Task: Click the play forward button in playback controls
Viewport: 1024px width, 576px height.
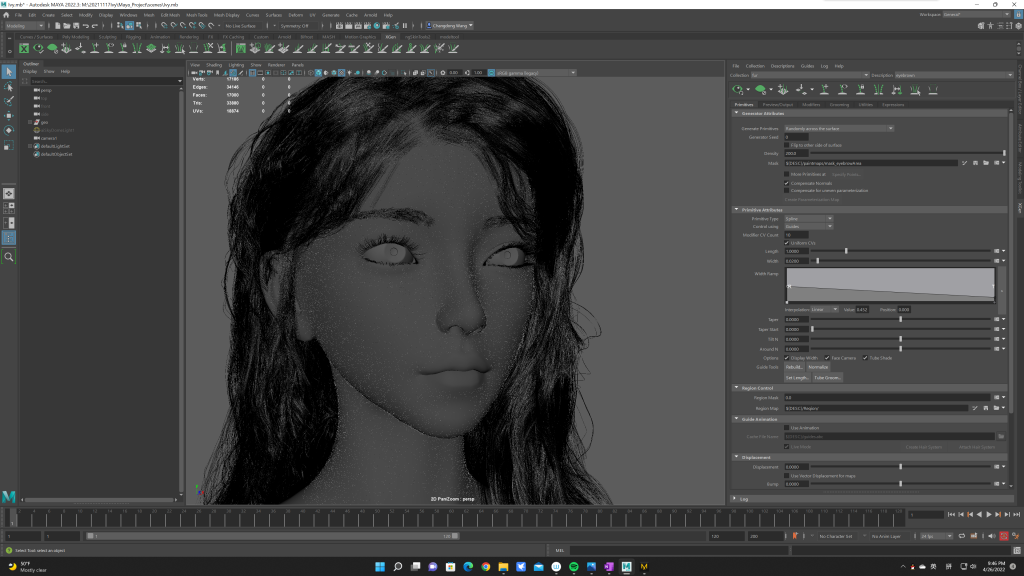Action: [989, 514]
